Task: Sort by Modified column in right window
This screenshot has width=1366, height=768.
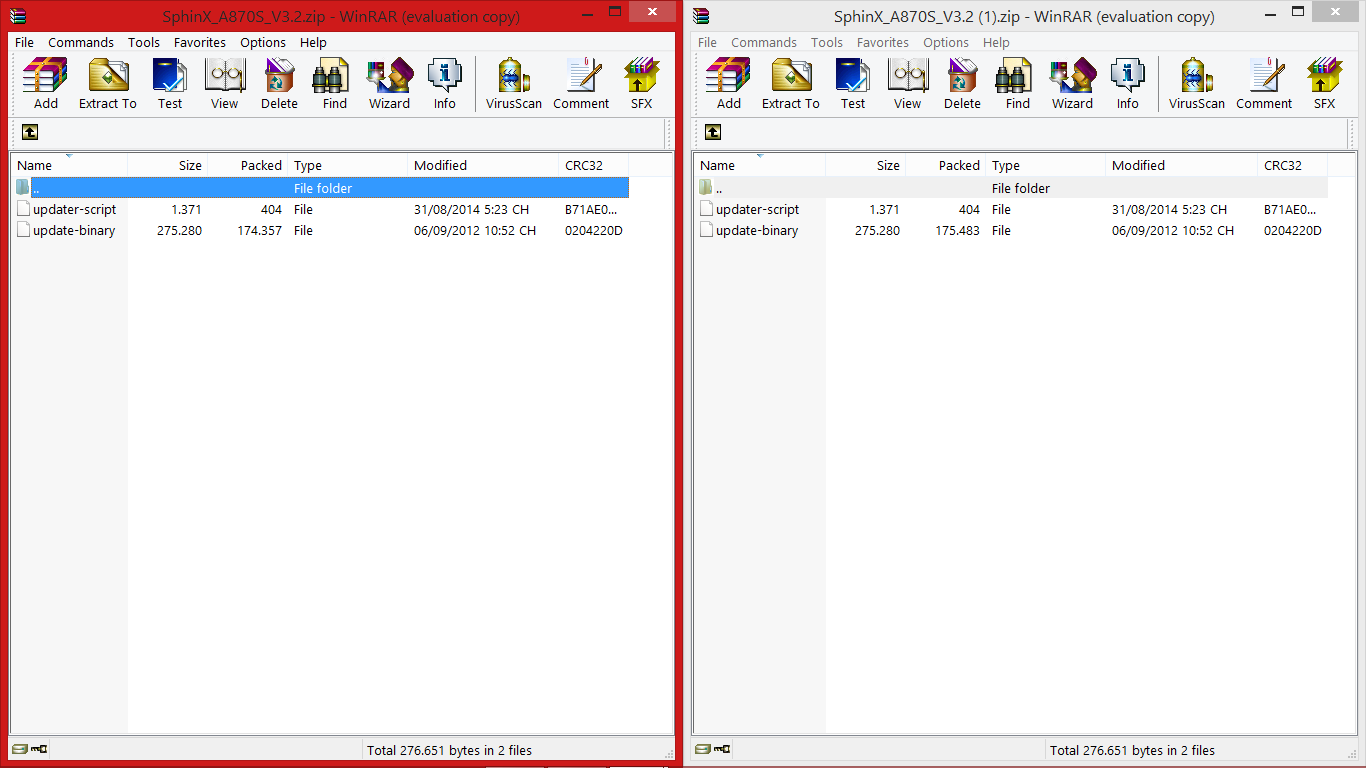Action: coord(1182,165)
